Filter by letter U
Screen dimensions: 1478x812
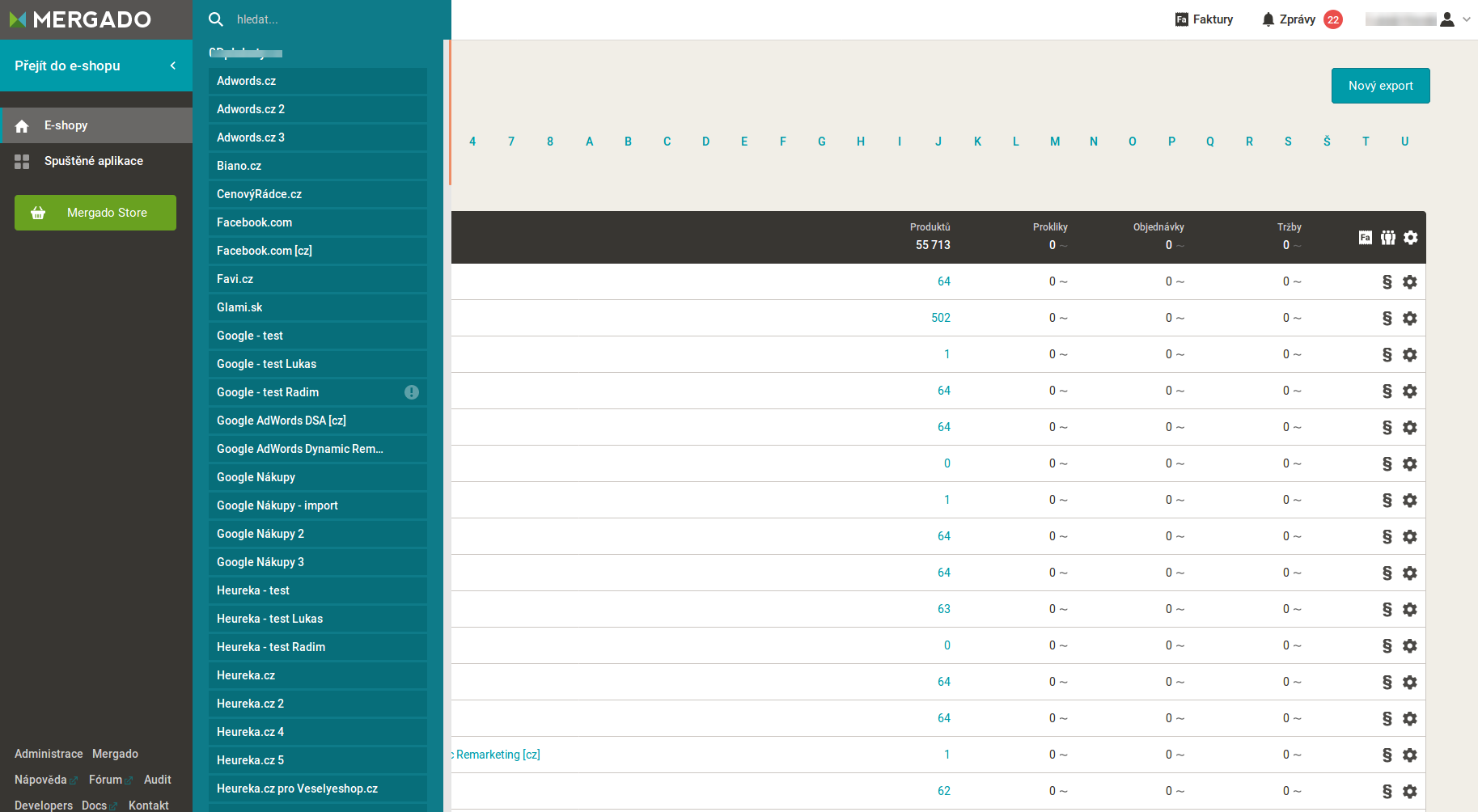pyautogui.click(x=1405, y=142)
